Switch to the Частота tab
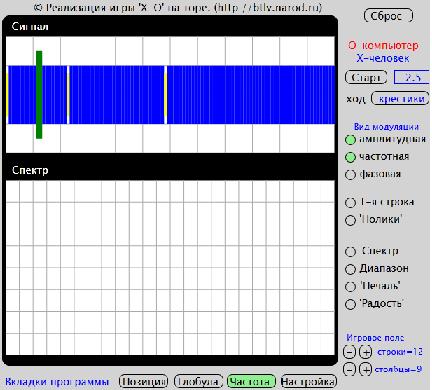Image resolution: width=432 pixels, height=390 pixels. pyautogui.click(x=251, y=381)
